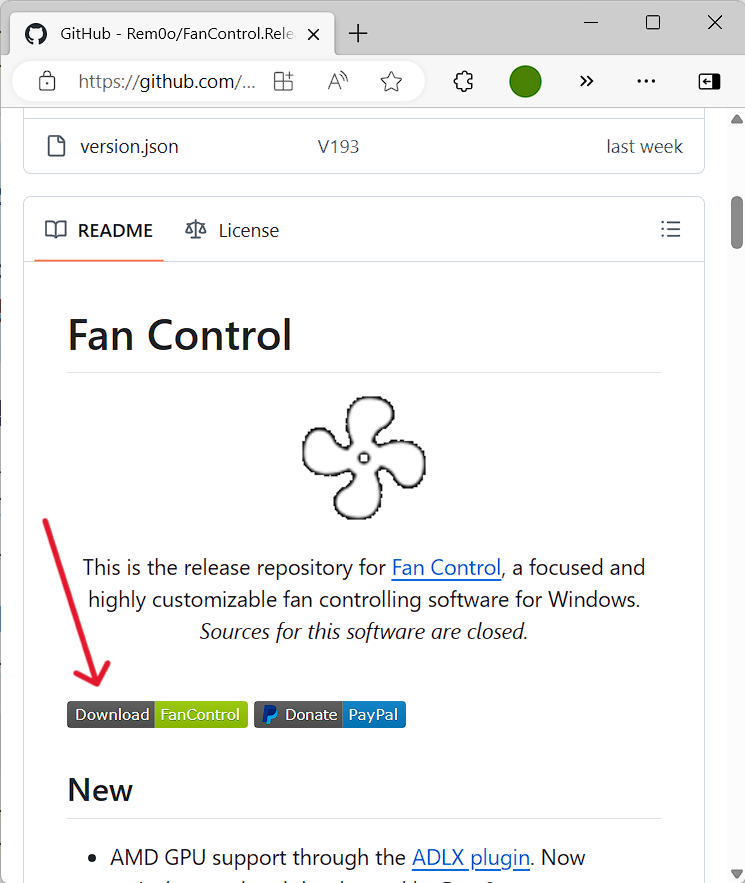
Task: Add this page to favorites star
Action: point(391,82)
